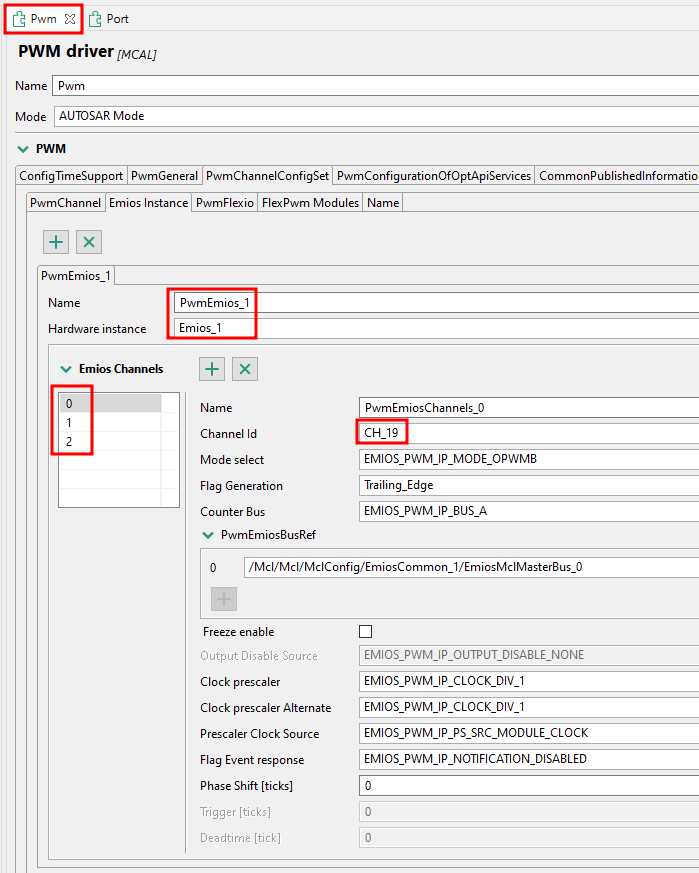699x873 pixels.
Task: Collapse the PwmEmiosBusRef section
Action: click(208, 535)
